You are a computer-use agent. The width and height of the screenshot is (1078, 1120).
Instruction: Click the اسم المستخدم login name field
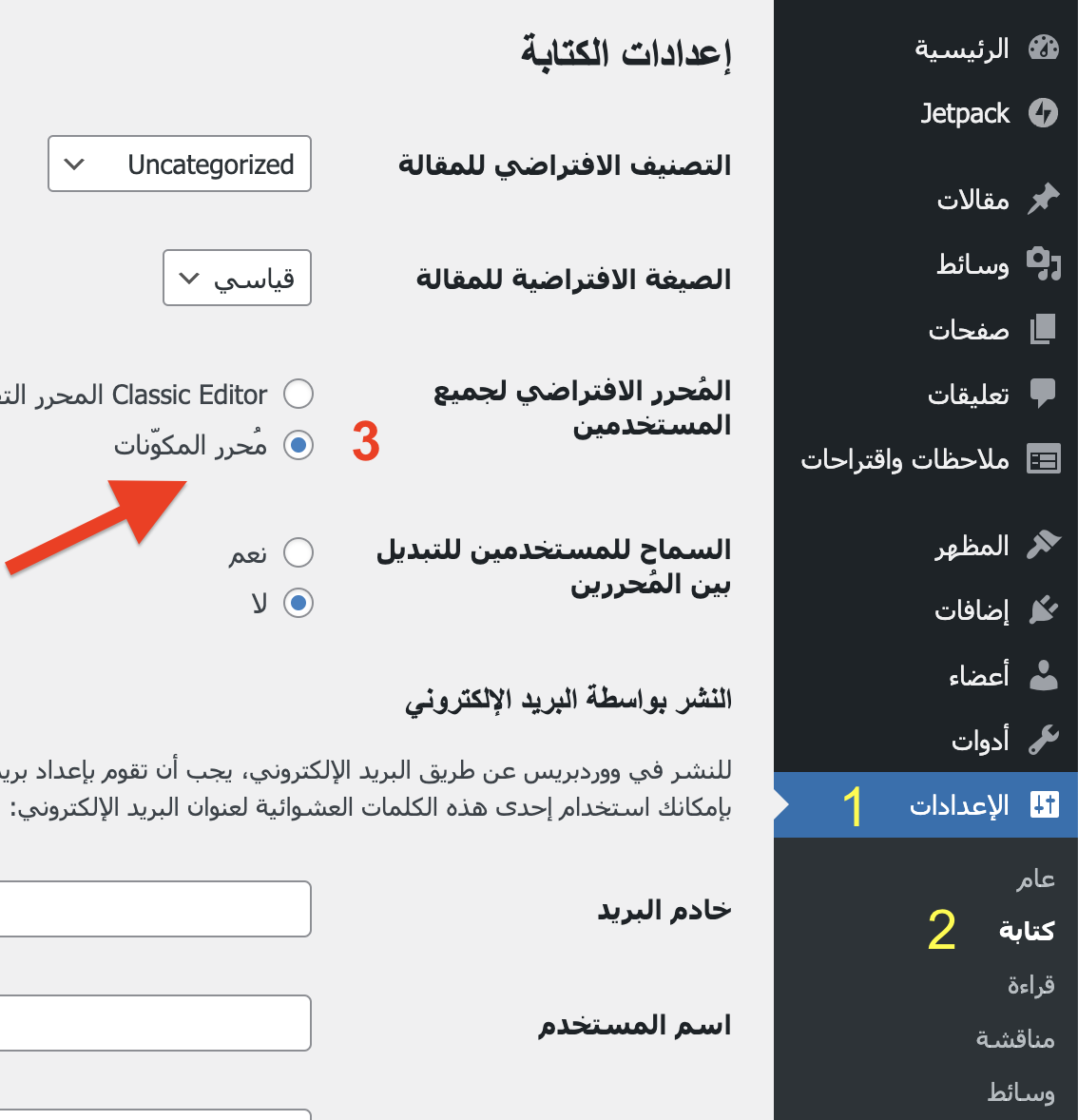156,1023
